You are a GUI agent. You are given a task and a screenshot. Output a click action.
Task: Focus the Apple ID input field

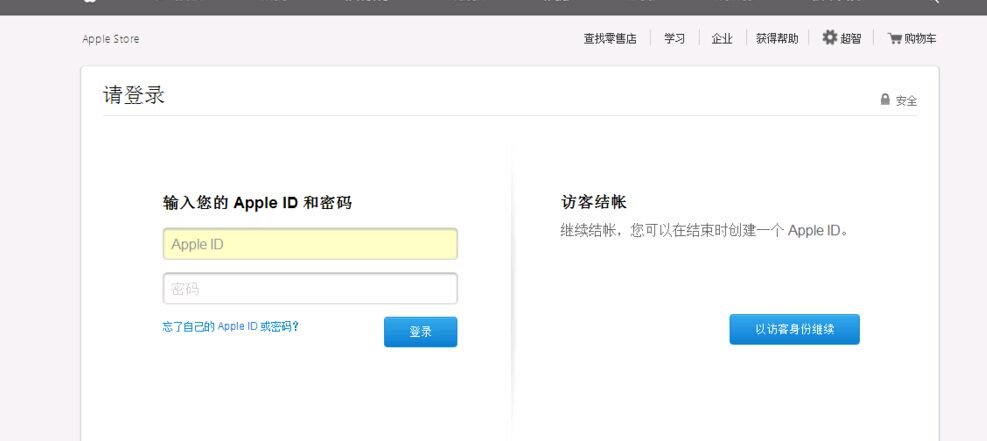point(310,244)
